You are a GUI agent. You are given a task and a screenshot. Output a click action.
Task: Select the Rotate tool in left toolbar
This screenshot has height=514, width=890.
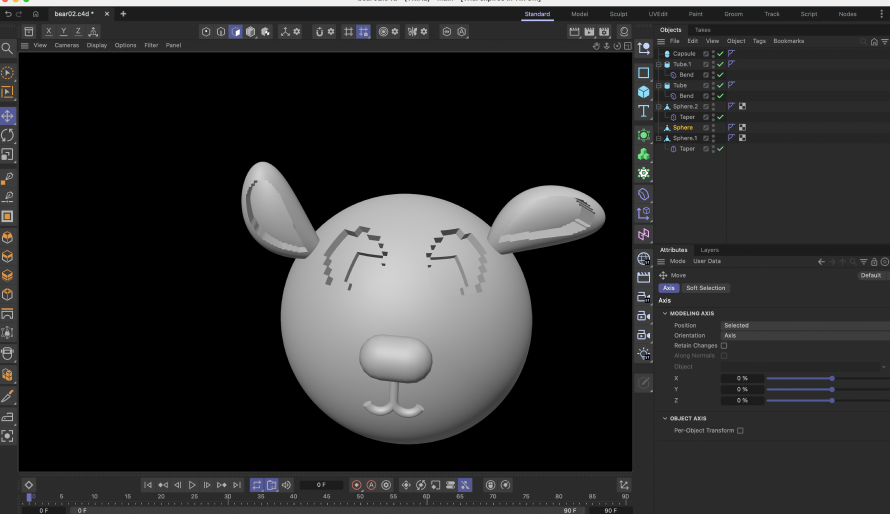[7, 135]
